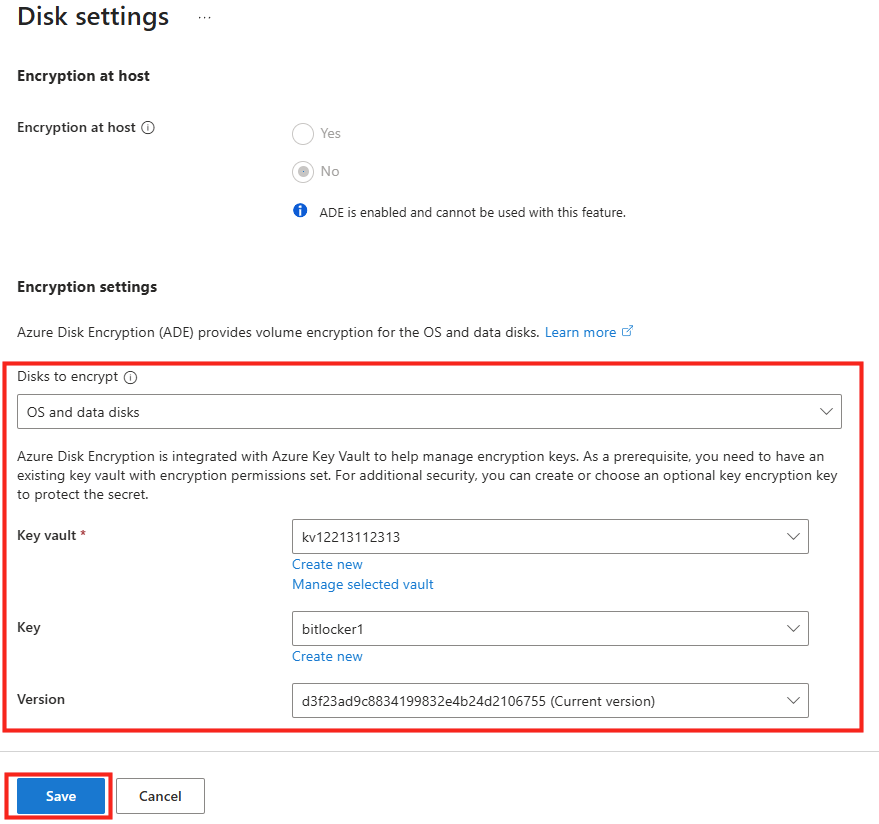This screenshot has height=824, width=879.
Task: Click the chevron arrow in Key vault field
Action: pyautogui.click(x=794, y=537)
